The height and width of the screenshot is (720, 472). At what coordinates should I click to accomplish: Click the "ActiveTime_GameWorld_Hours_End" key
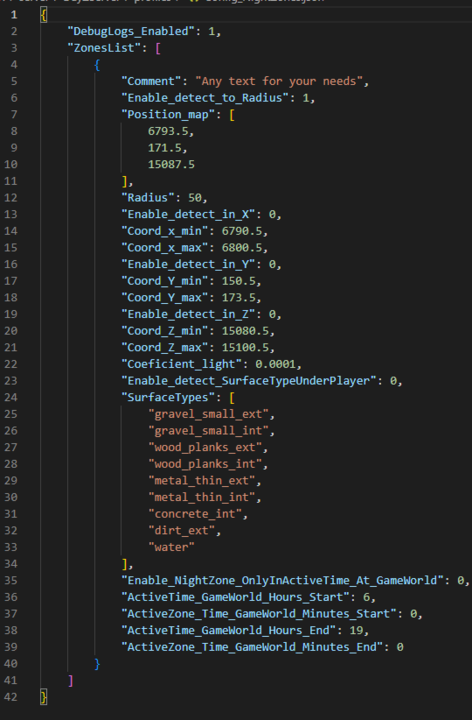click(x=229, y=630)
